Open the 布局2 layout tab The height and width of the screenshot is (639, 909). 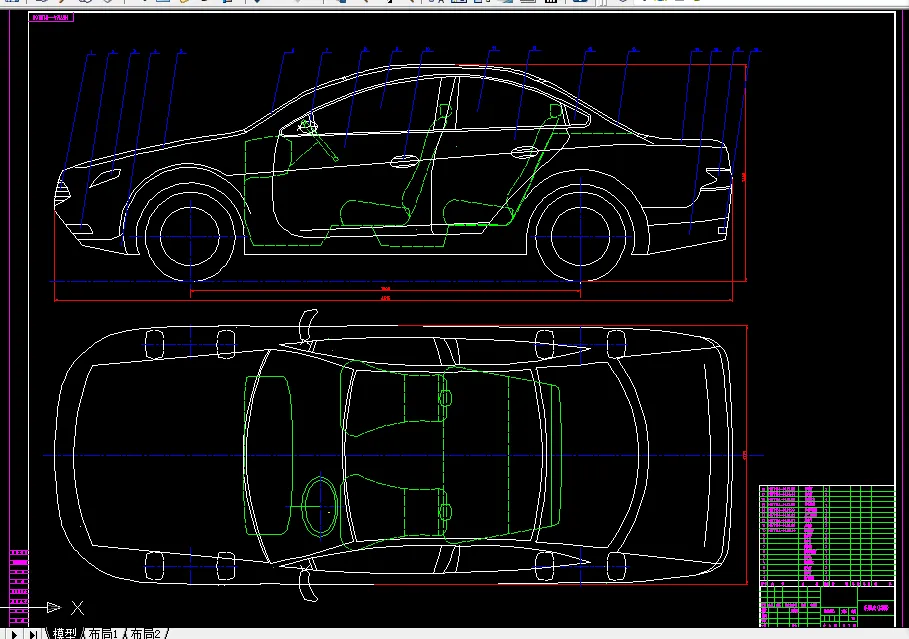[145, 633]
